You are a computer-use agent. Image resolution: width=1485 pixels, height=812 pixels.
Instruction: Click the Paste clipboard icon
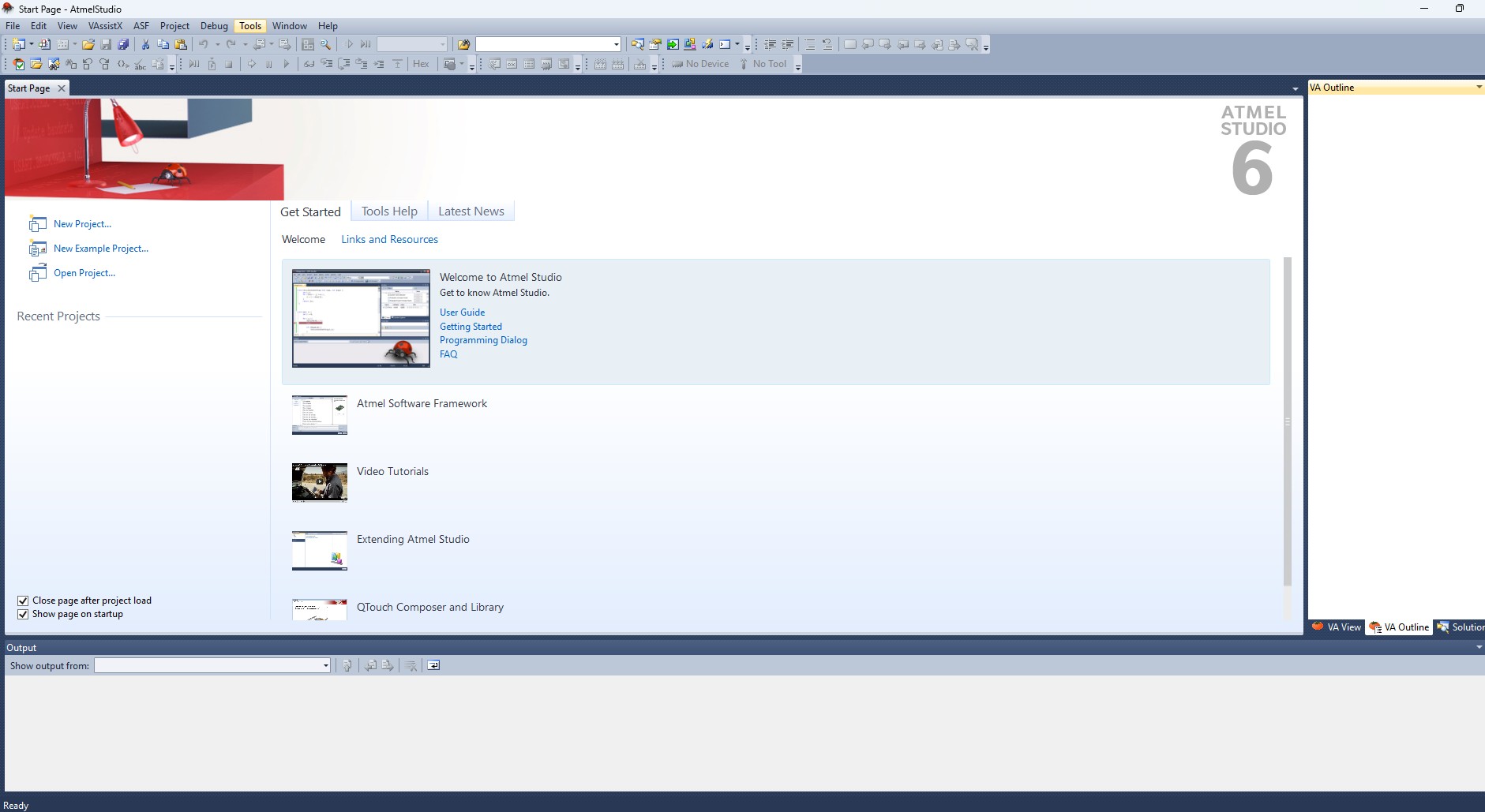pyautogui.click(x=180, y=44)
